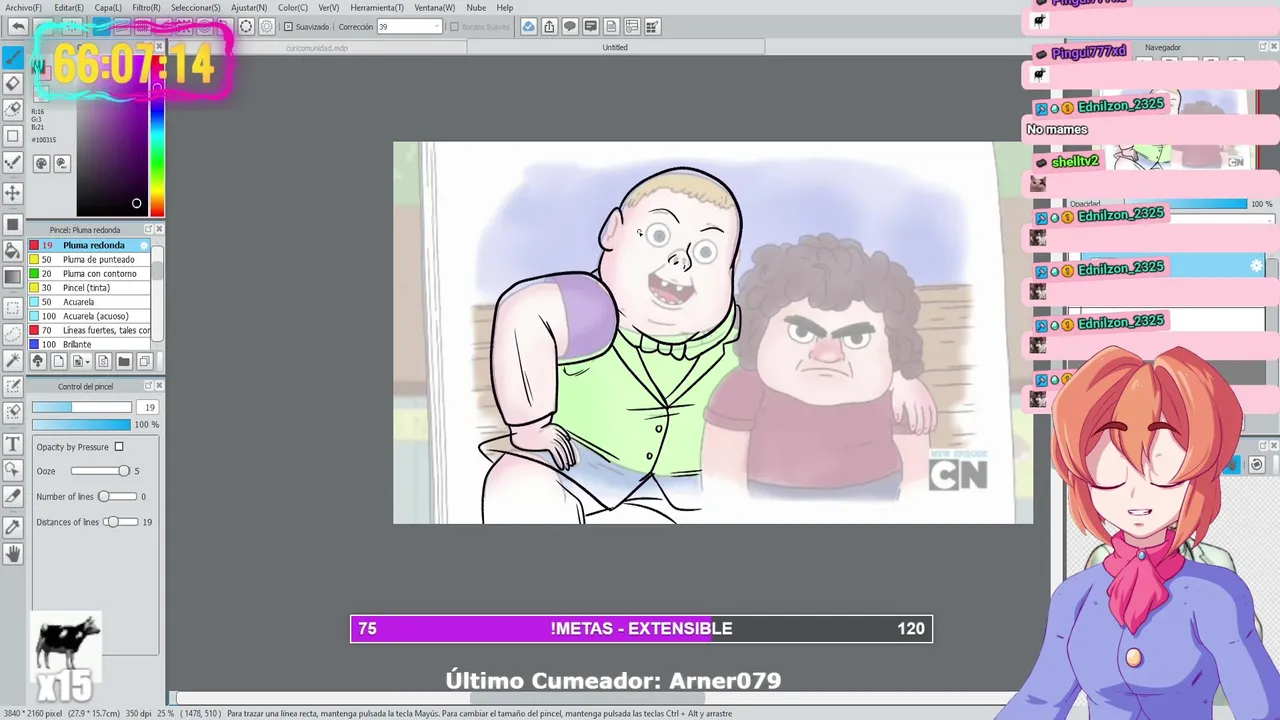This screenshot has height=720, width=1280.
Task: Activate the Hand pan tool
Action: 13,553
